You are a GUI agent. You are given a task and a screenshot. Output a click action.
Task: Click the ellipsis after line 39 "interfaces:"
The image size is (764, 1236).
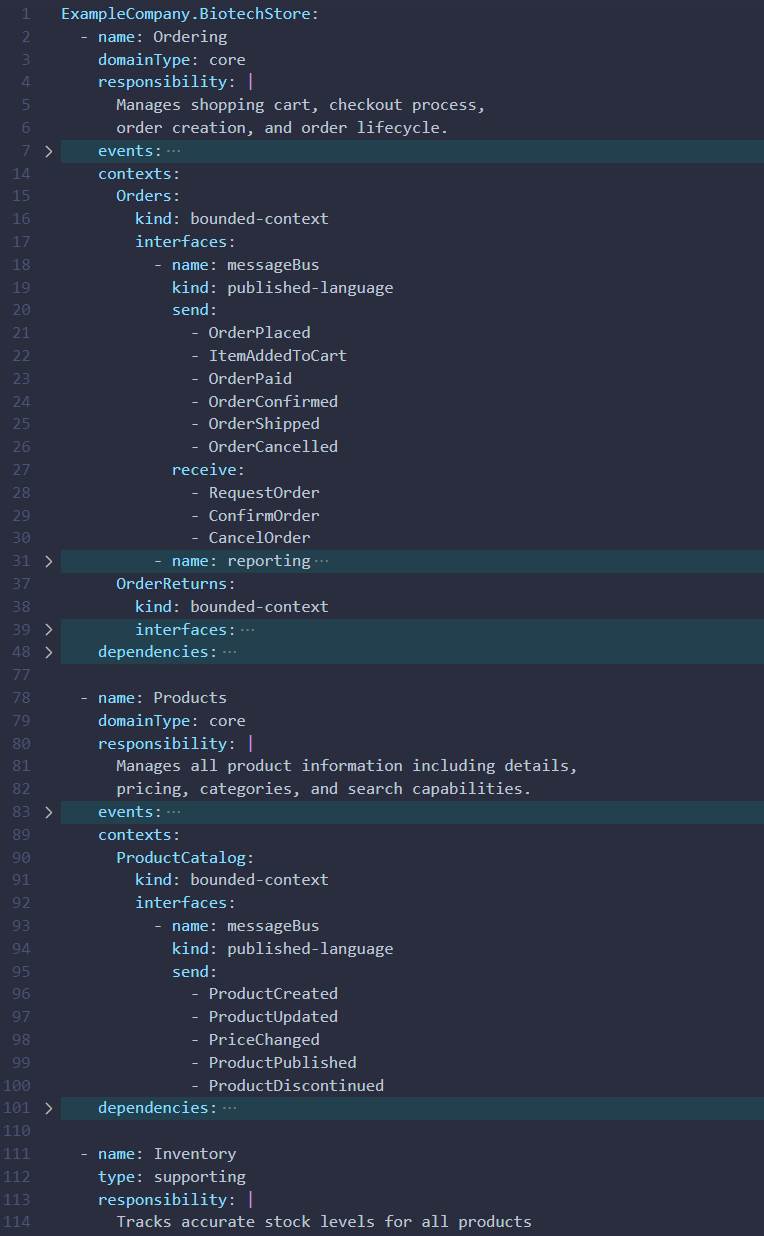point(248,629)
